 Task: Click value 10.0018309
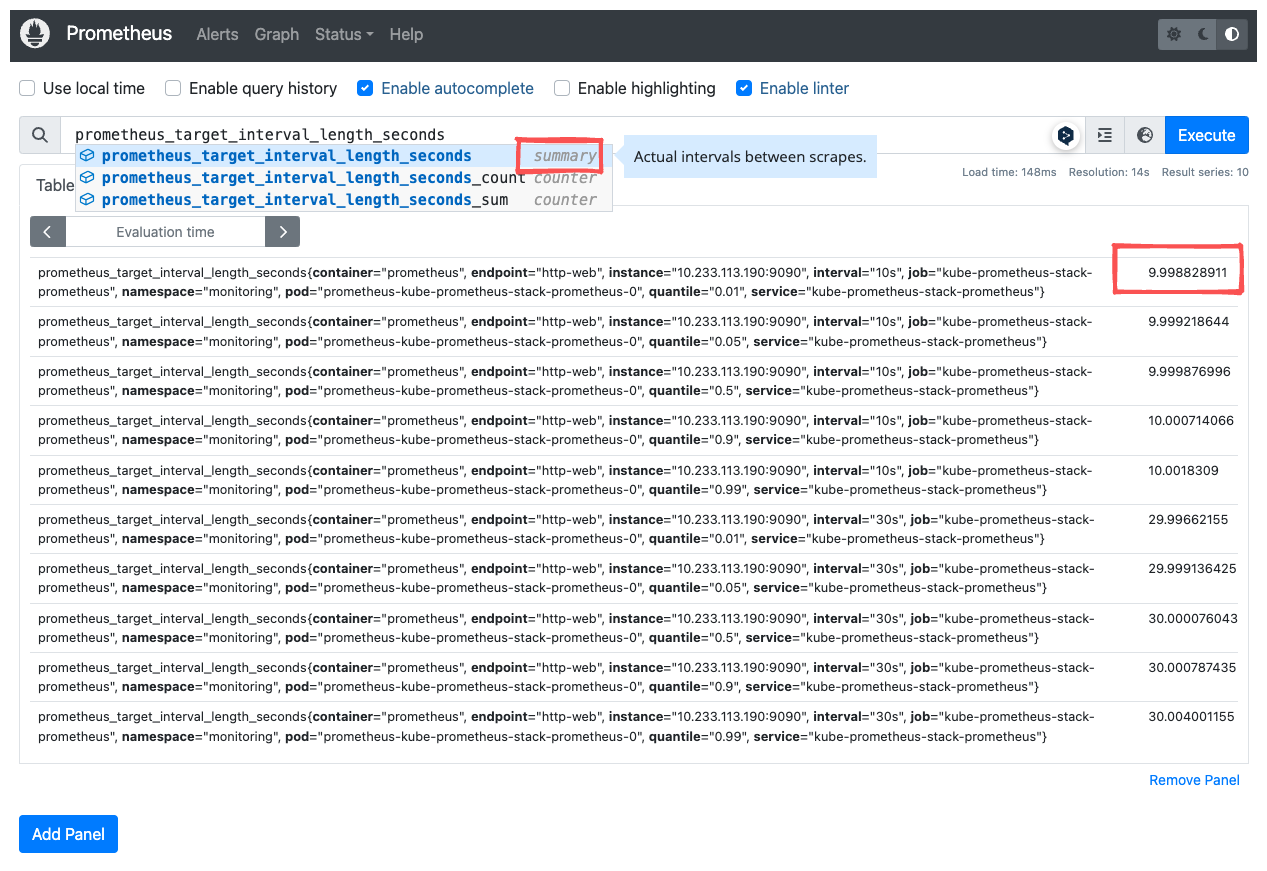(1183, 470)
